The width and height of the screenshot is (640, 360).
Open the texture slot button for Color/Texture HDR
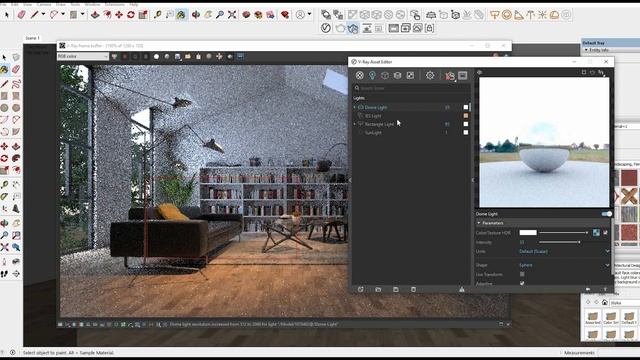point(596,233)
